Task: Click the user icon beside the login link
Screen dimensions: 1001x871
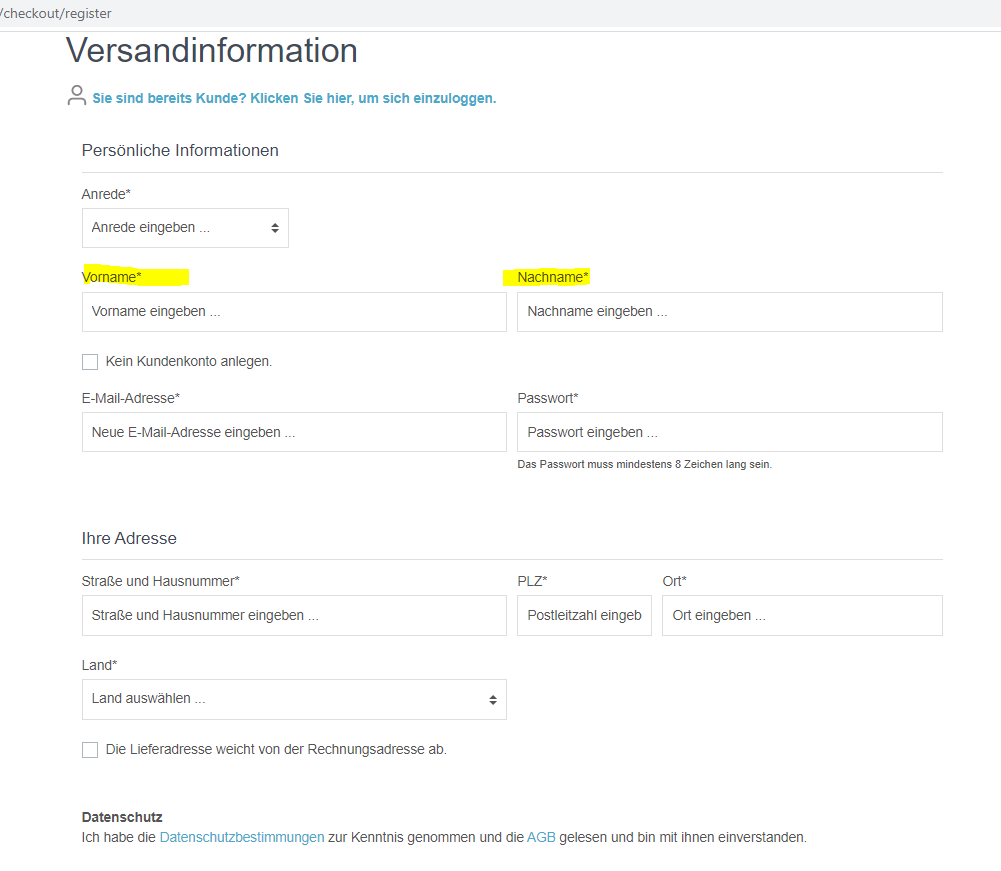Action: click(x=76, y=96)
